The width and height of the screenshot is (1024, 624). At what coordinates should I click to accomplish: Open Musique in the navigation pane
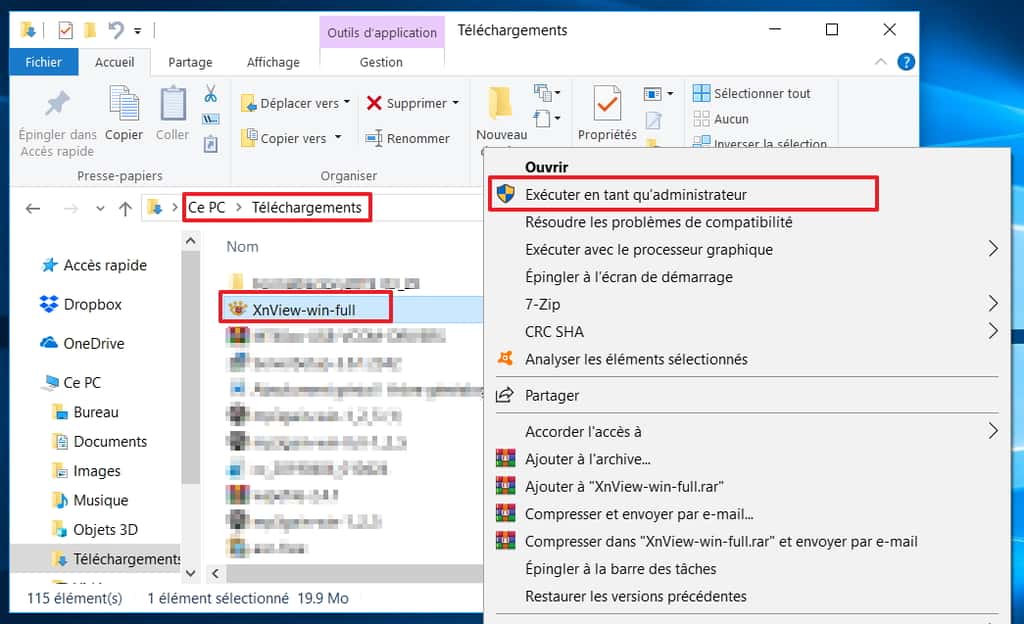101,500
